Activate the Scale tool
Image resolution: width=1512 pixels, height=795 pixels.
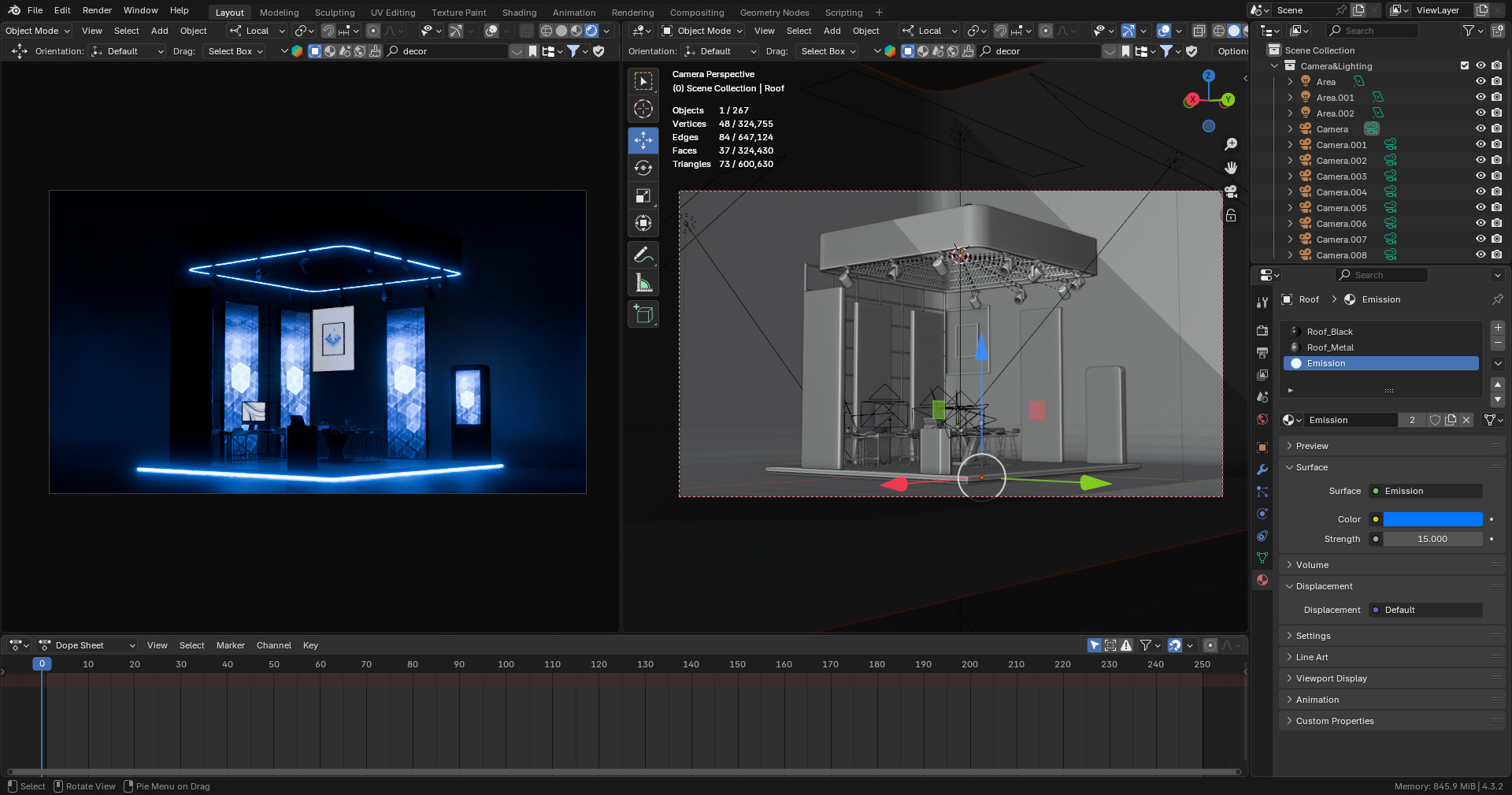tap(643, 195)
